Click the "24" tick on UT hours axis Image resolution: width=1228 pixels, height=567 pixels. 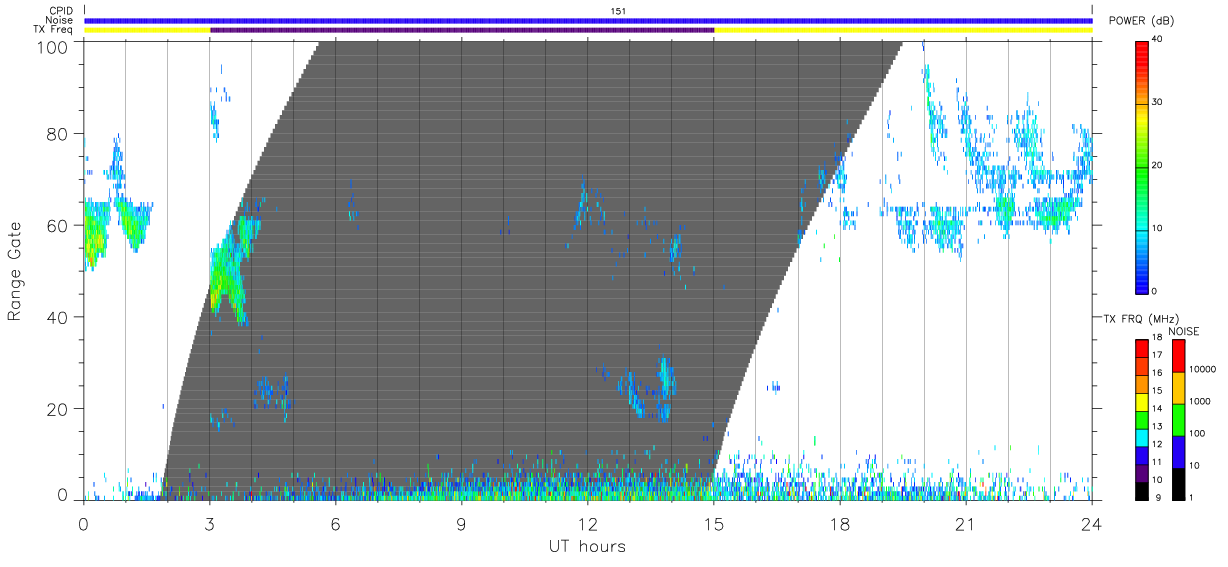click(1092, 523)
